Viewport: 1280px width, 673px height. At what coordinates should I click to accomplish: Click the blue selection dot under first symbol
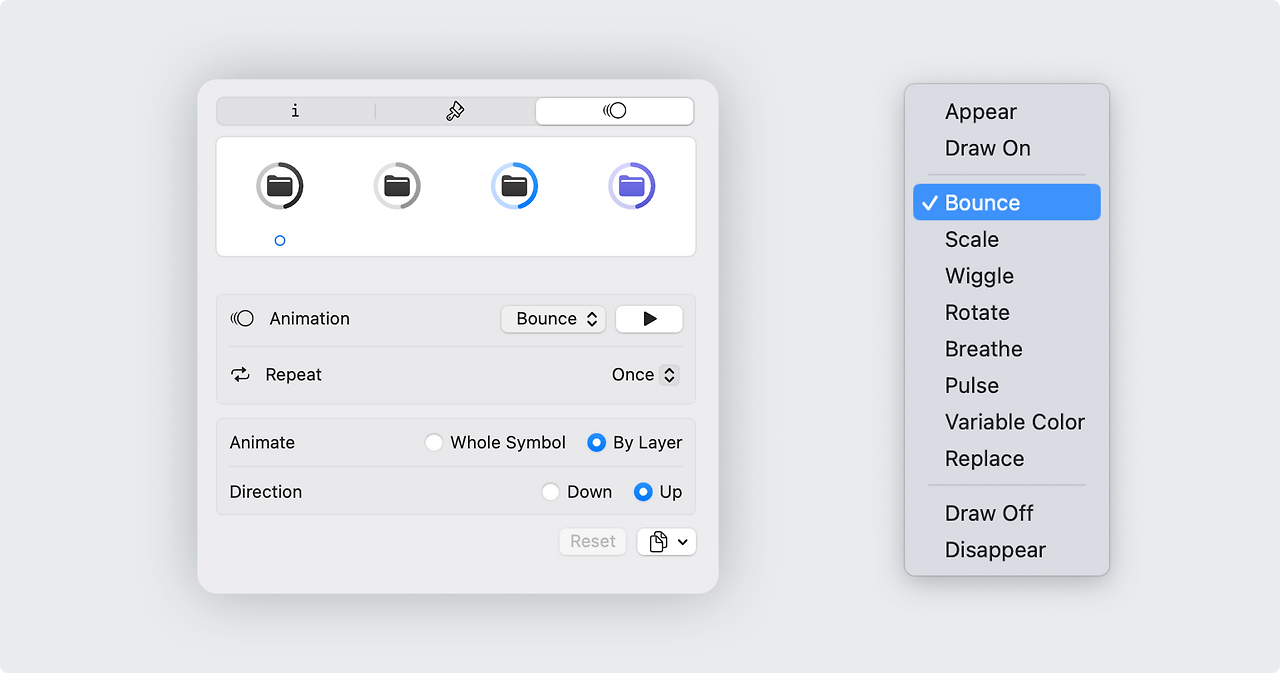pos(280,241)
